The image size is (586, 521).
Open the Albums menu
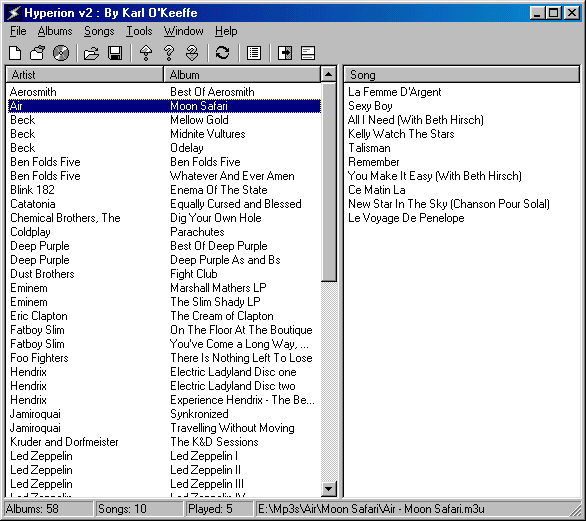pos(55,31)
